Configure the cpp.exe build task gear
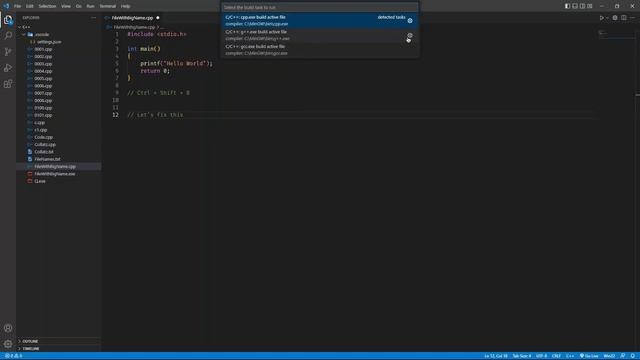The height and width of the screenshot is (360, 640). point(410,20)
